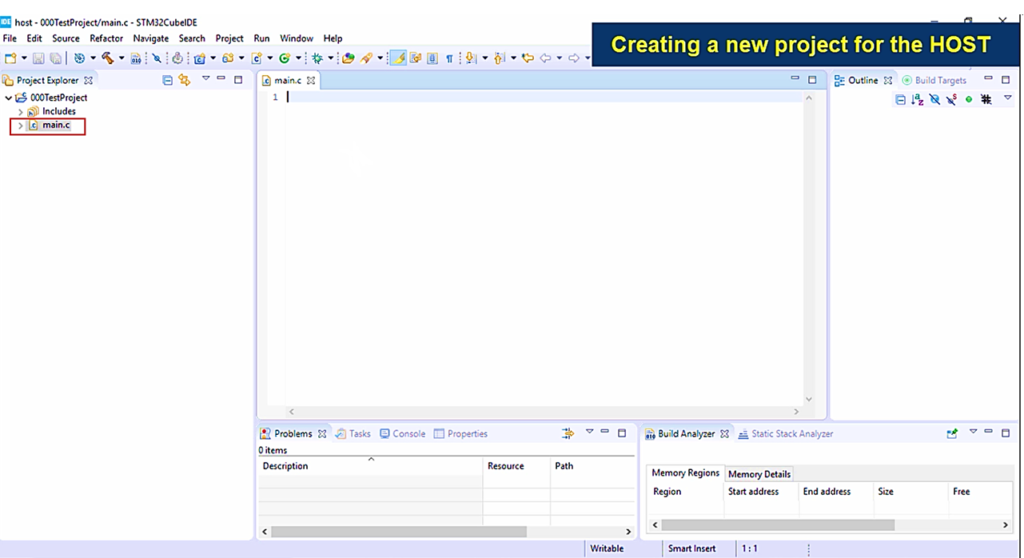Switch to the Console tab
Screen dimensions: 1024x558
[402, 433]
